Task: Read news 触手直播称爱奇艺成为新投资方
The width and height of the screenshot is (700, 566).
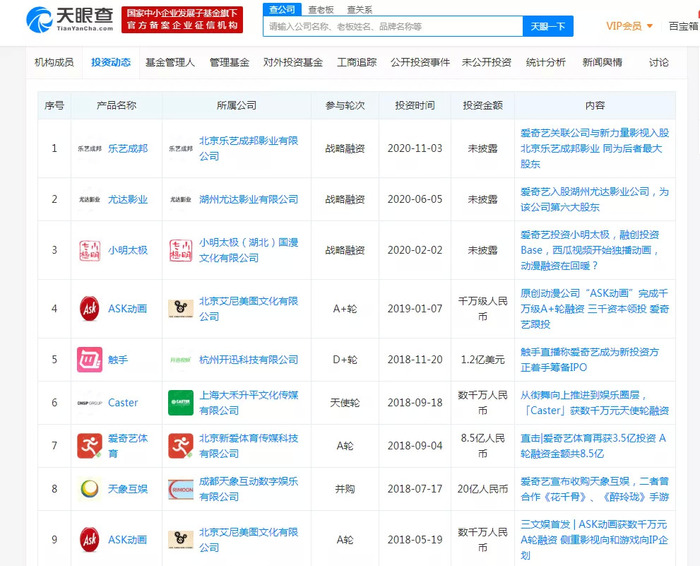Action: point(589,360)
